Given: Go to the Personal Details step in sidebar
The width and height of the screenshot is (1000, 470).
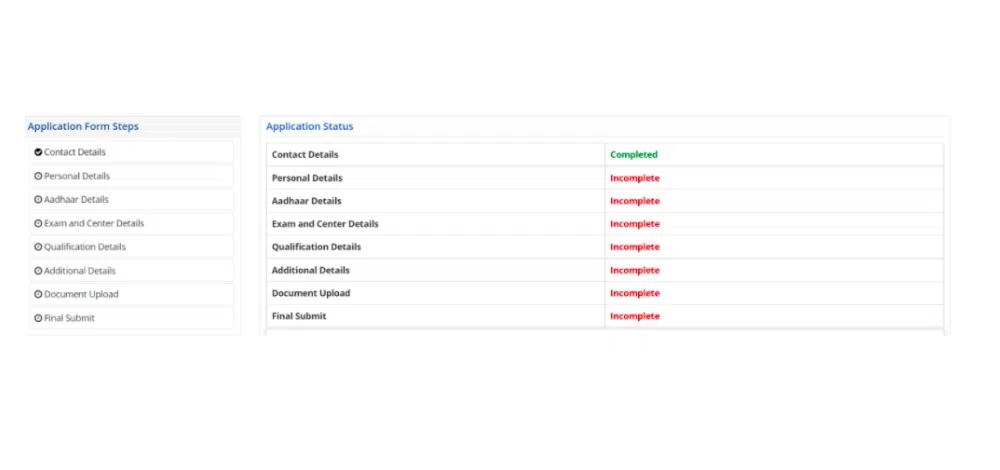Looking at the screenshot, I should pos(77,176).
